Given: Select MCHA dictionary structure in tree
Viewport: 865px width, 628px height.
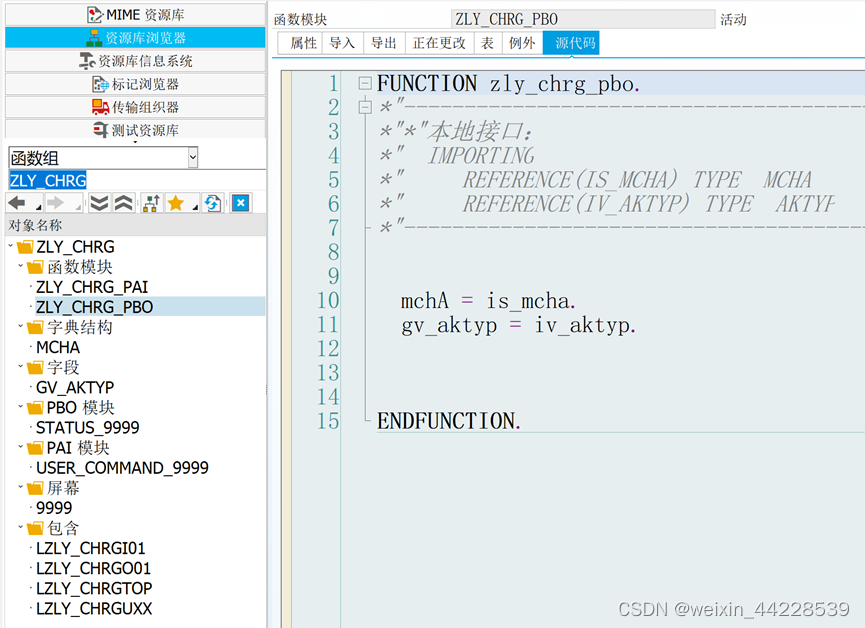Looking at the screenshot, I should click(58, 347).
